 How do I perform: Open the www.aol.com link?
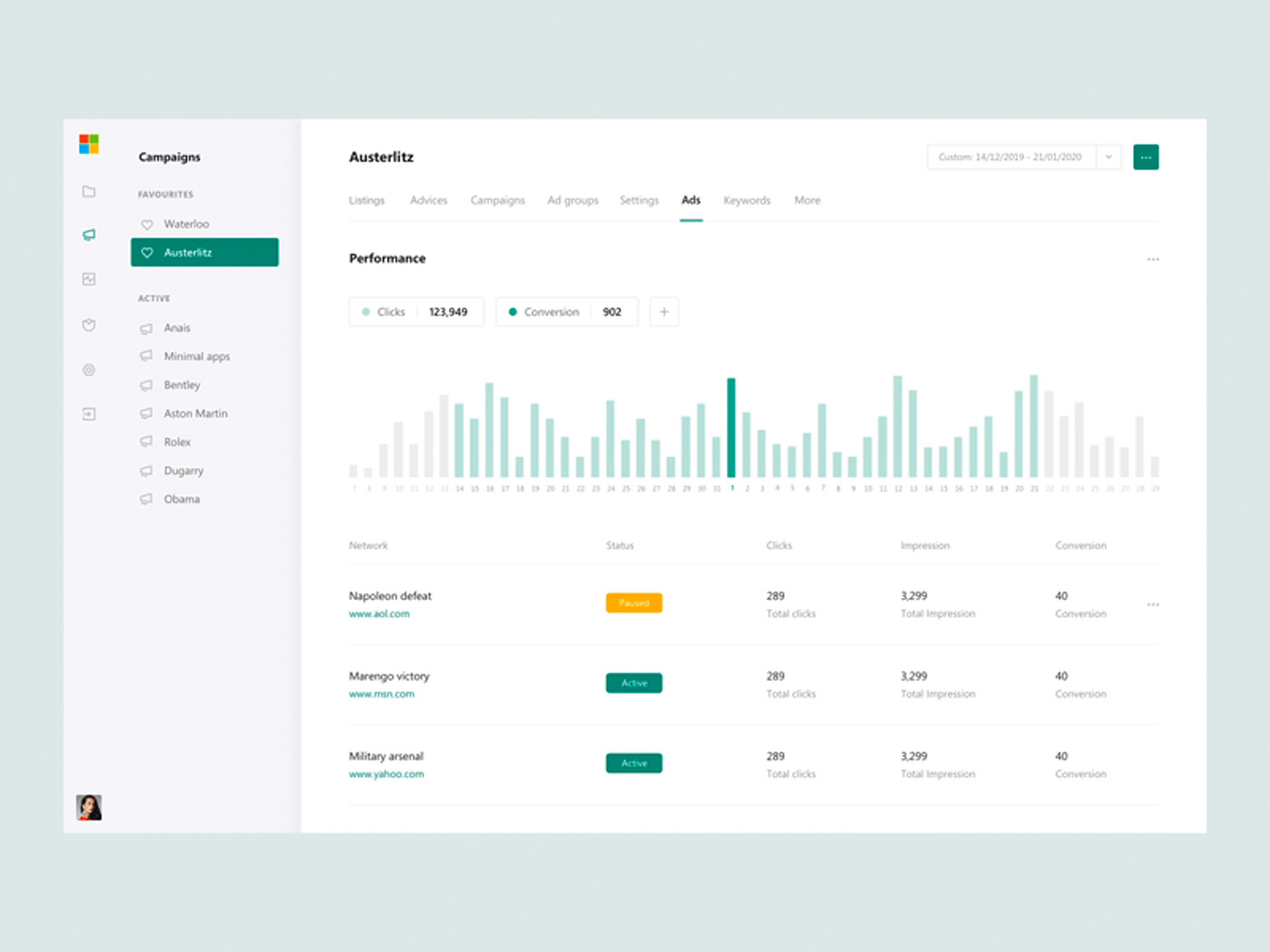[379, 614]
